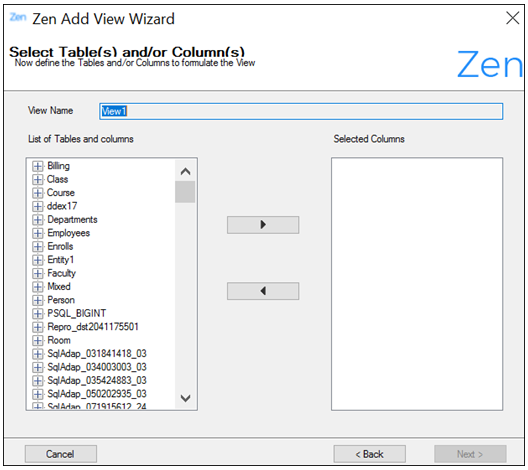Select the Room table entry

(x=59, y=340)
